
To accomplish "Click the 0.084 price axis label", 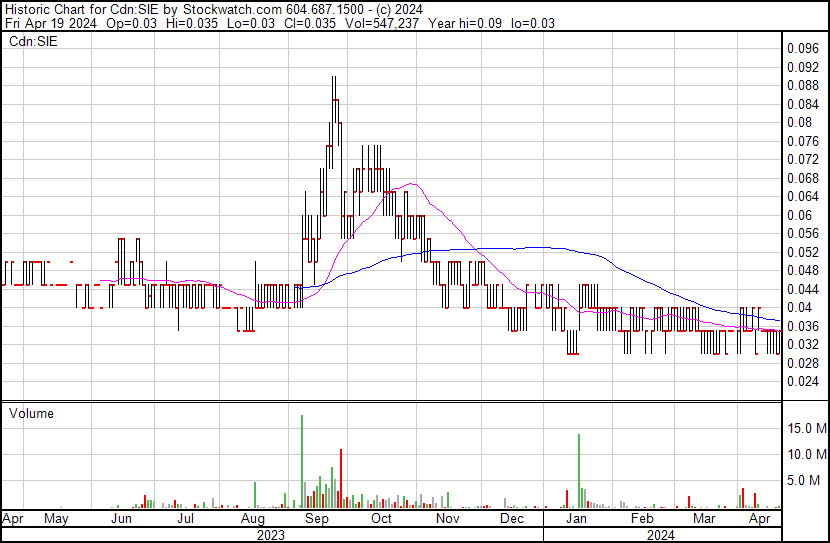I will [x=803, y=104].
